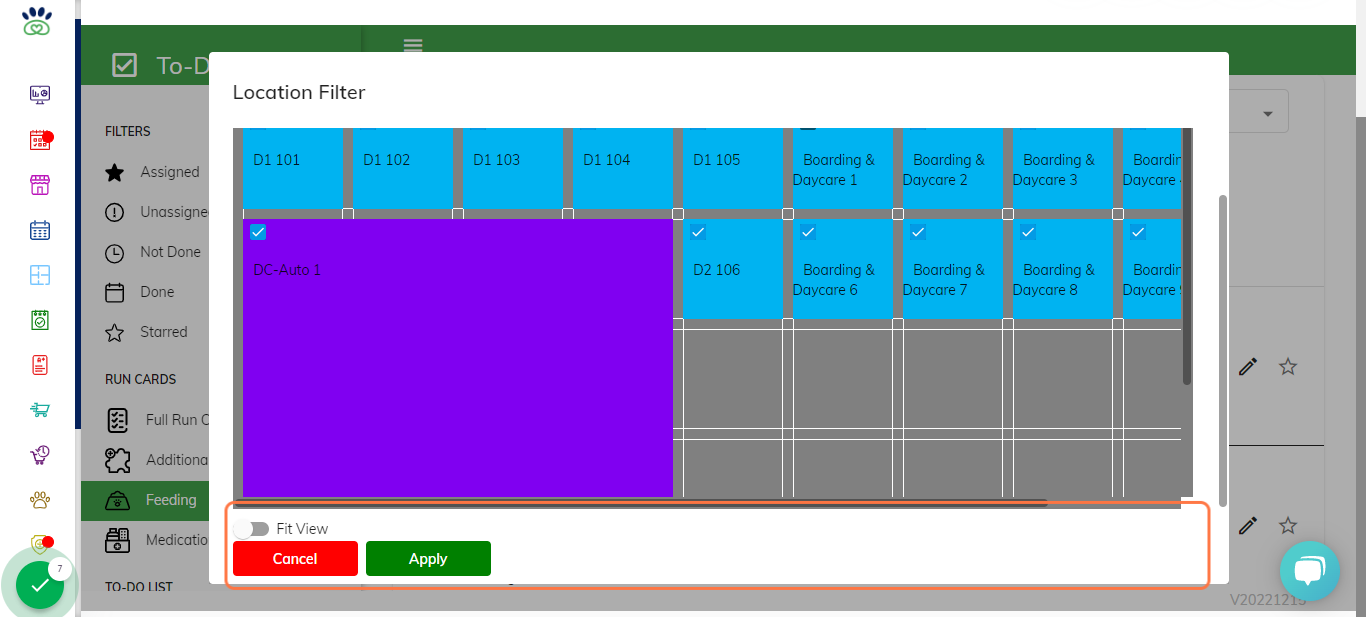The height and width of the screenshot is (617, 1366).
Task: Uncheck the DC-Auto 1 location checkbox
Action: point(258,232)
